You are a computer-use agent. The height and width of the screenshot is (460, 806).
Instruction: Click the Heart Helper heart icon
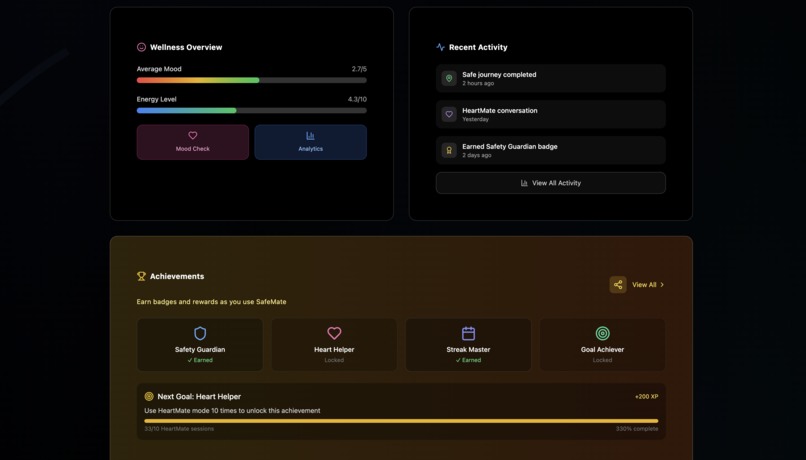(334, 333)
